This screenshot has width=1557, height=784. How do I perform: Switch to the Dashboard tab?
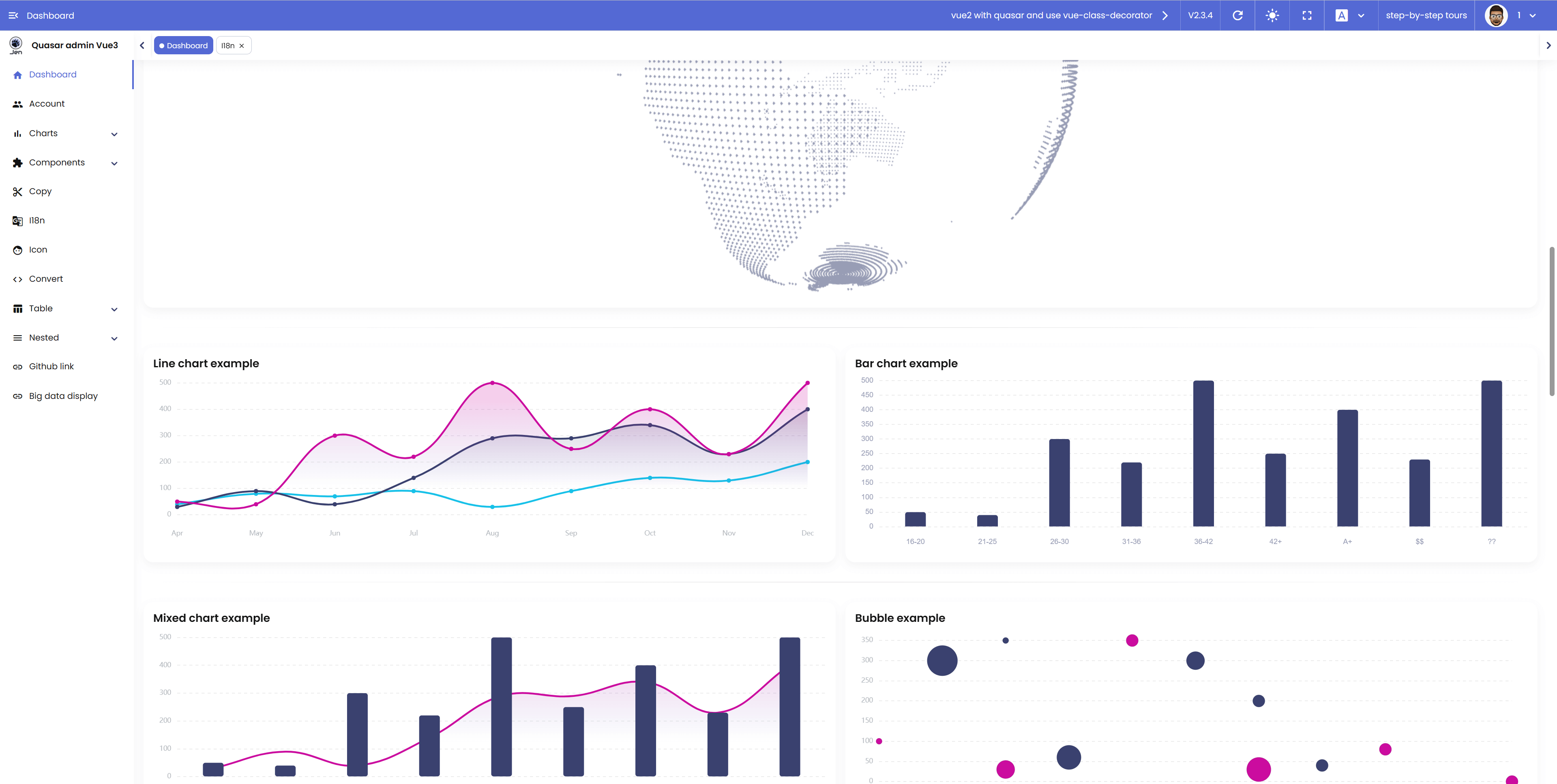(x=183, y=45)
